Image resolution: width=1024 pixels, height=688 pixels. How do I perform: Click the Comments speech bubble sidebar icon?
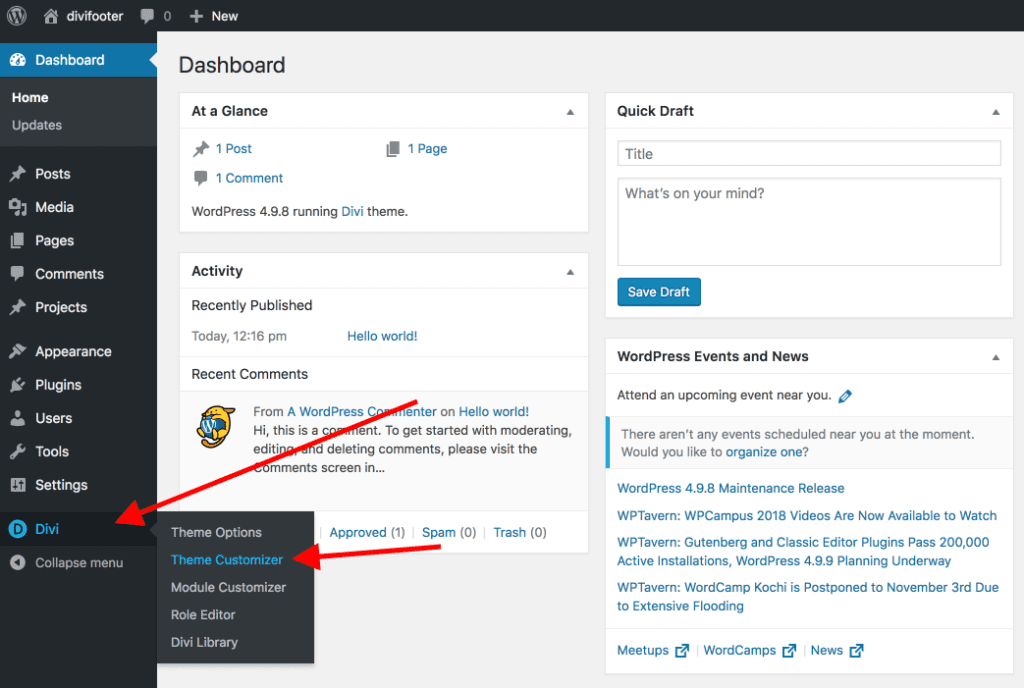click(x=18, y=274)
